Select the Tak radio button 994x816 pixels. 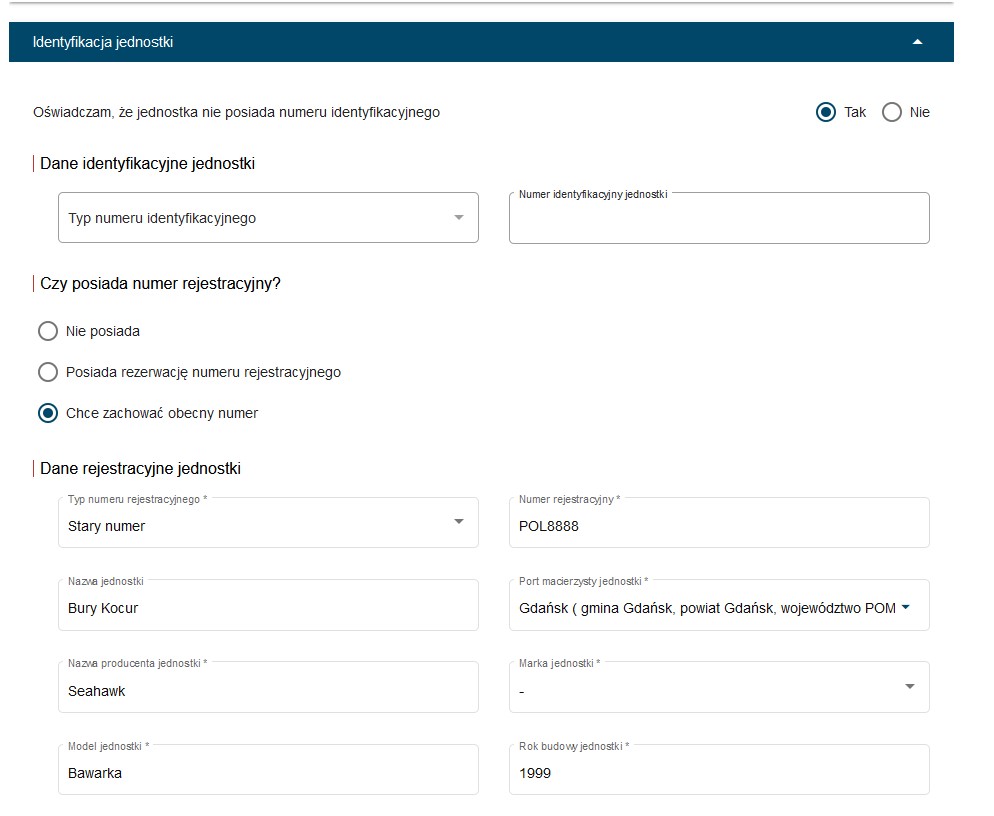(x=825, y=112)
